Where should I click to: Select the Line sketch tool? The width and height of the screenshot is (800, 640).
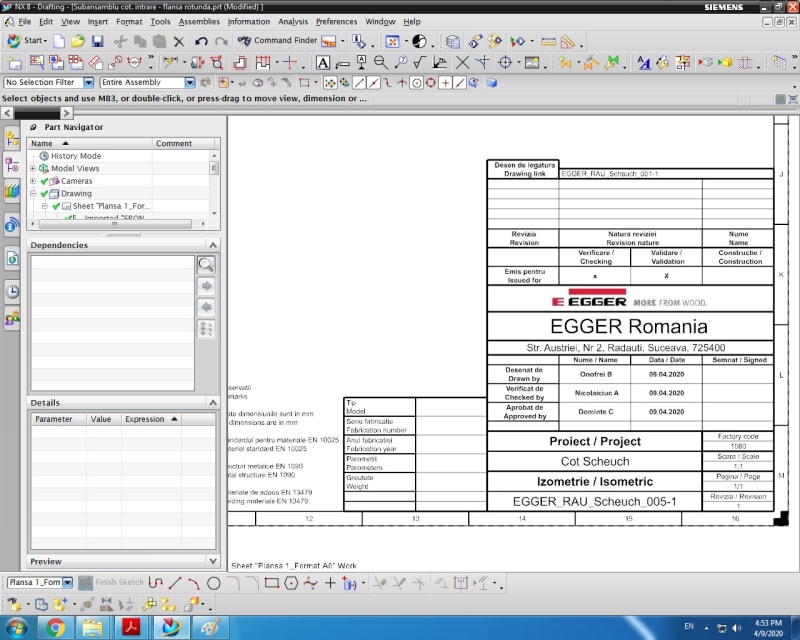175,583
